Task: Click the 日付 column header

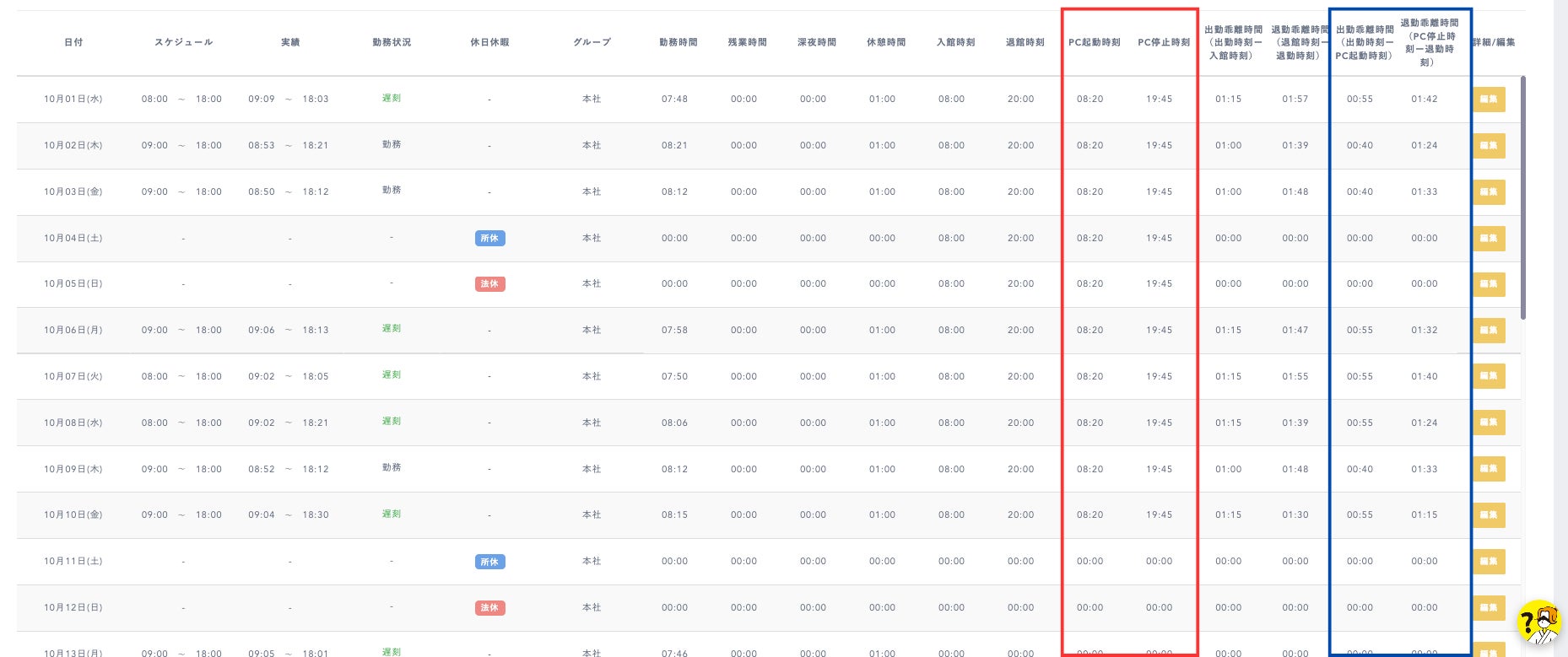Action: click(73, 42)
